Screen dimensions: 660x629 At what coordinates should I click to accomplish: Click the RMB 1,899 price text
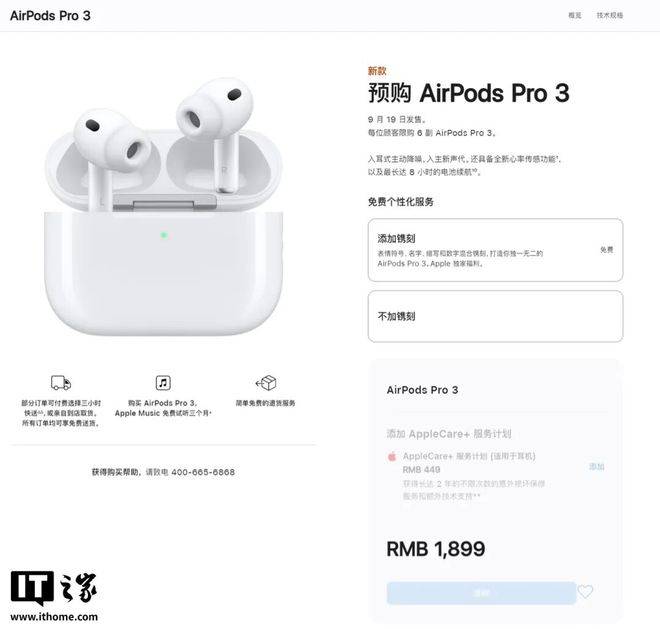pos(436,549)
